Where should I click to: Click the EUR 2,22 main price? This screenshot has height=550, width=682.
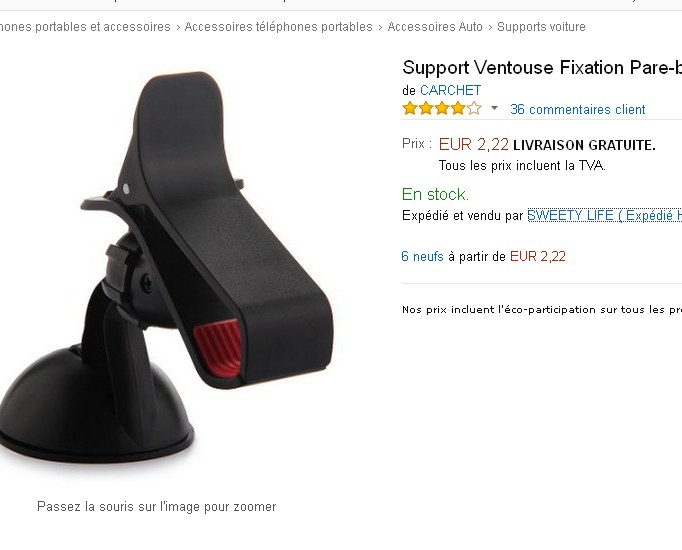(474, 144)
